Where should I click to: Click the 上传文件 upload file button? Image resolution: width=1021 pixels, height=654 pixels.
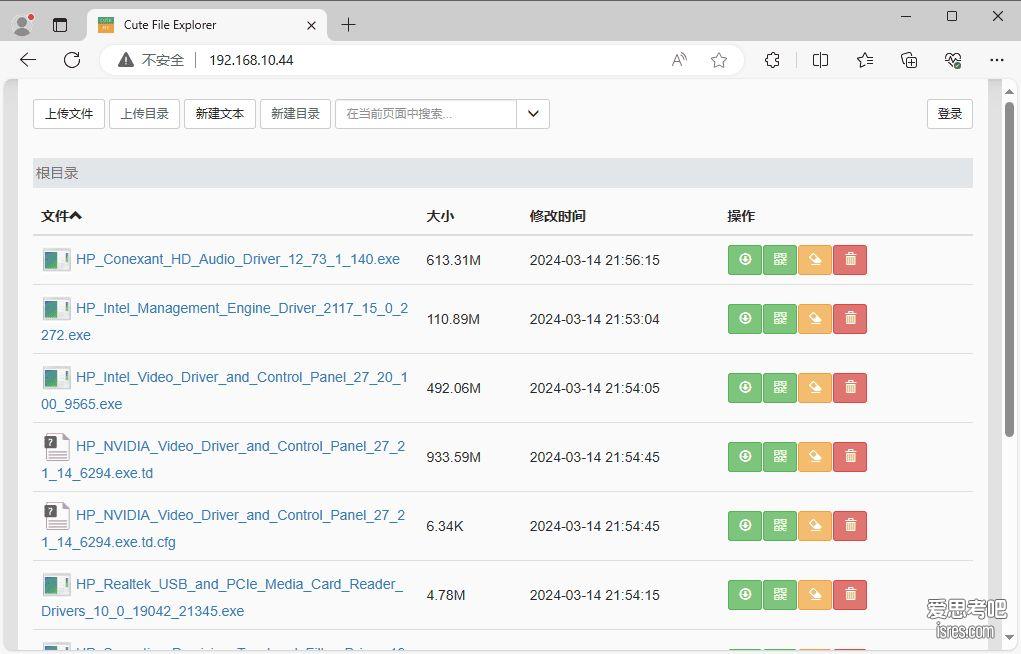click(x=69, y=114)
